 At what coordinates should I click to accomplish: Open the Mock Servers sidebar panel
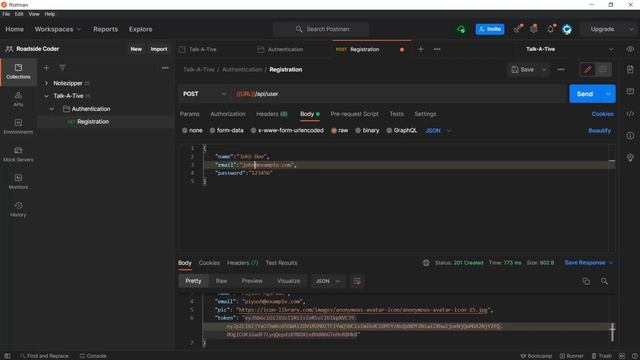point(18,154)
